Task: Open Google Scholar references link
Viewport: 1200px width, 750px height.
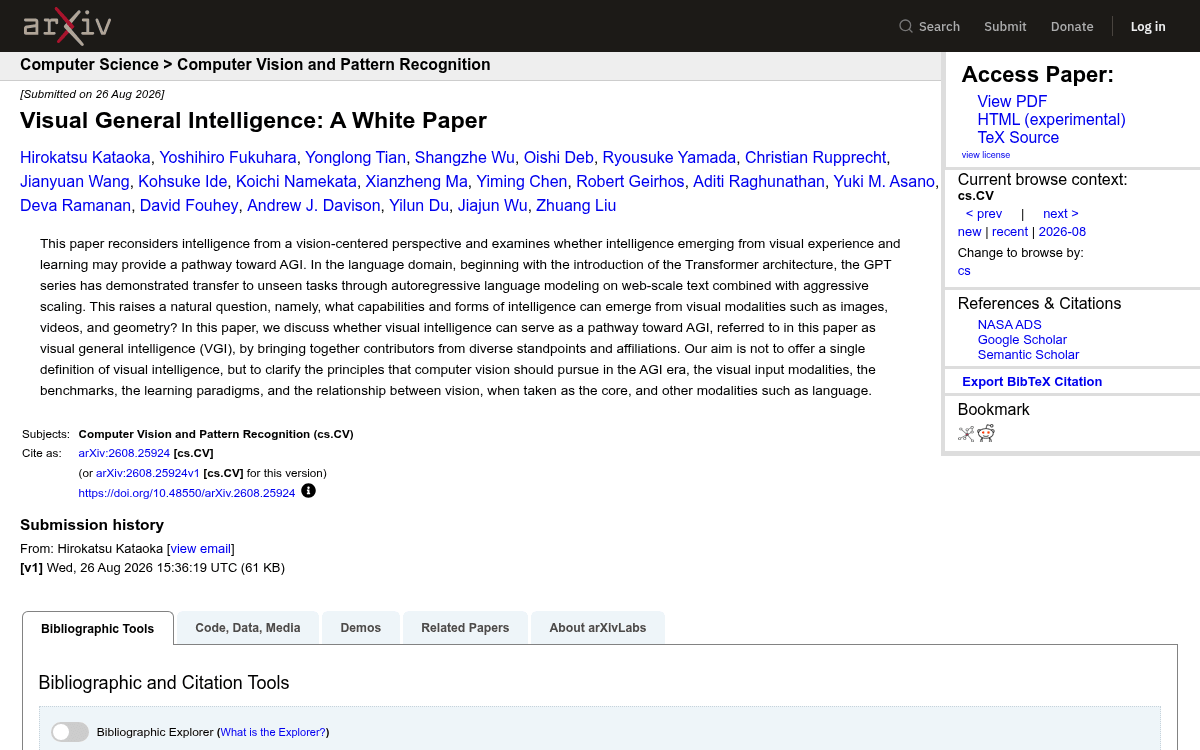Action: click(x=1022, y=339)
